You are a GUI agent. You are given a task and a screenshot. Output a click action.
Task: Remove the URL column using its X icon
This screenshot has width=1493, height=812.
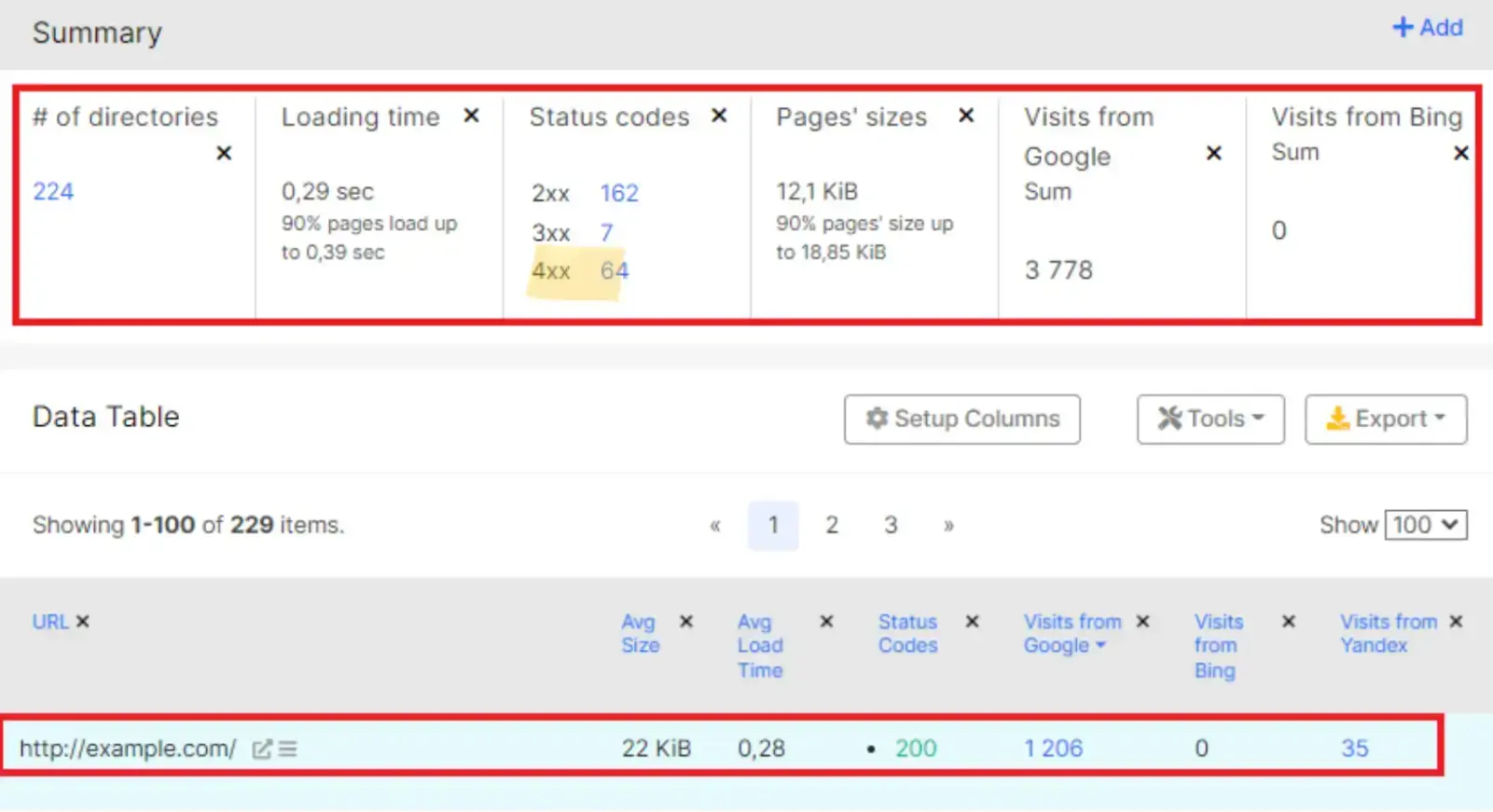[83, 621]
